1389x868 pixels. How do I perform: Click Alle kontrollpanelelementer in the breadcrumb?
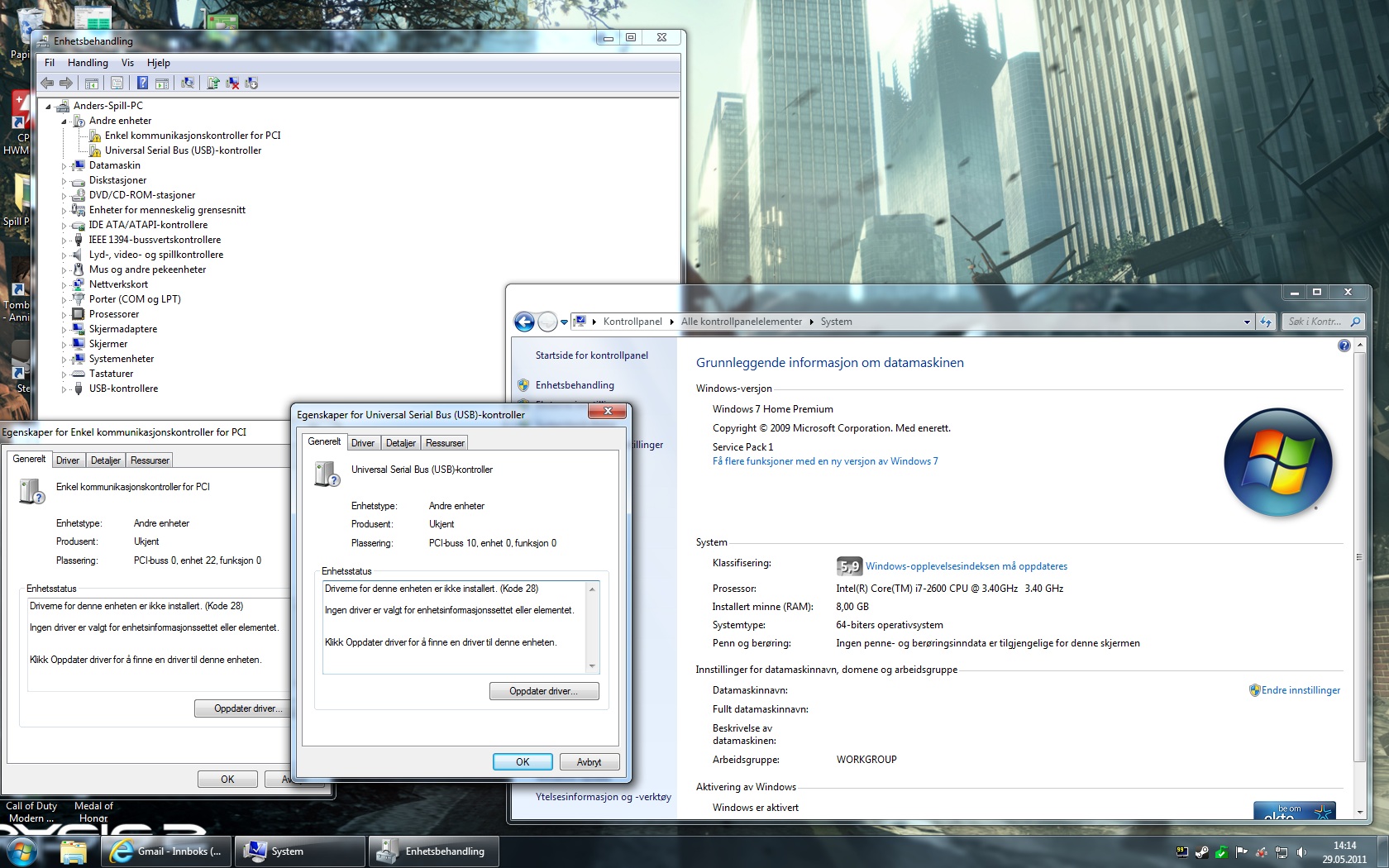click(x=741, y=322)
